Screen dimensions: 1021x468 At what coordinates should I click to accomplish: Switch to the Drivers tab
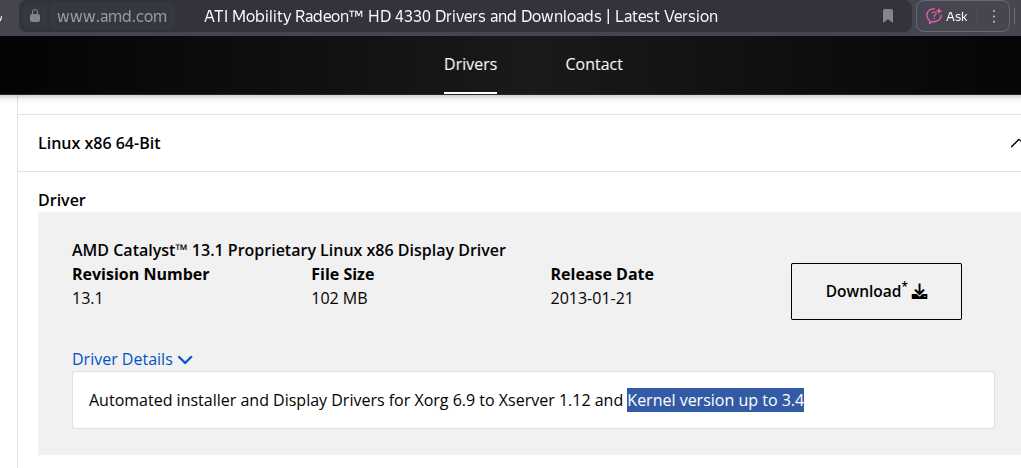(470, 64)
